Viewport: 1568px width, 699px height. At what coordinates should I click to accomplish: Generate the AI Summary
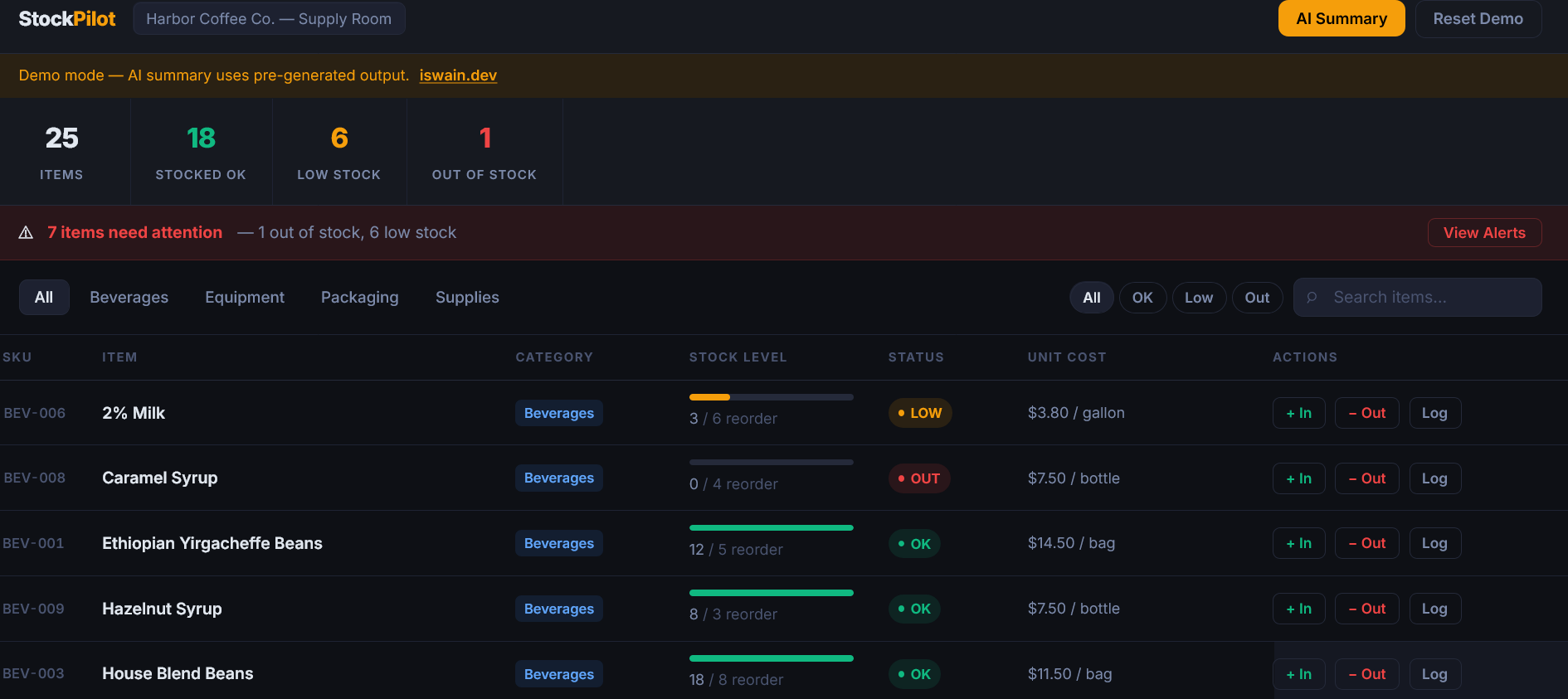tap(1341, 19)
